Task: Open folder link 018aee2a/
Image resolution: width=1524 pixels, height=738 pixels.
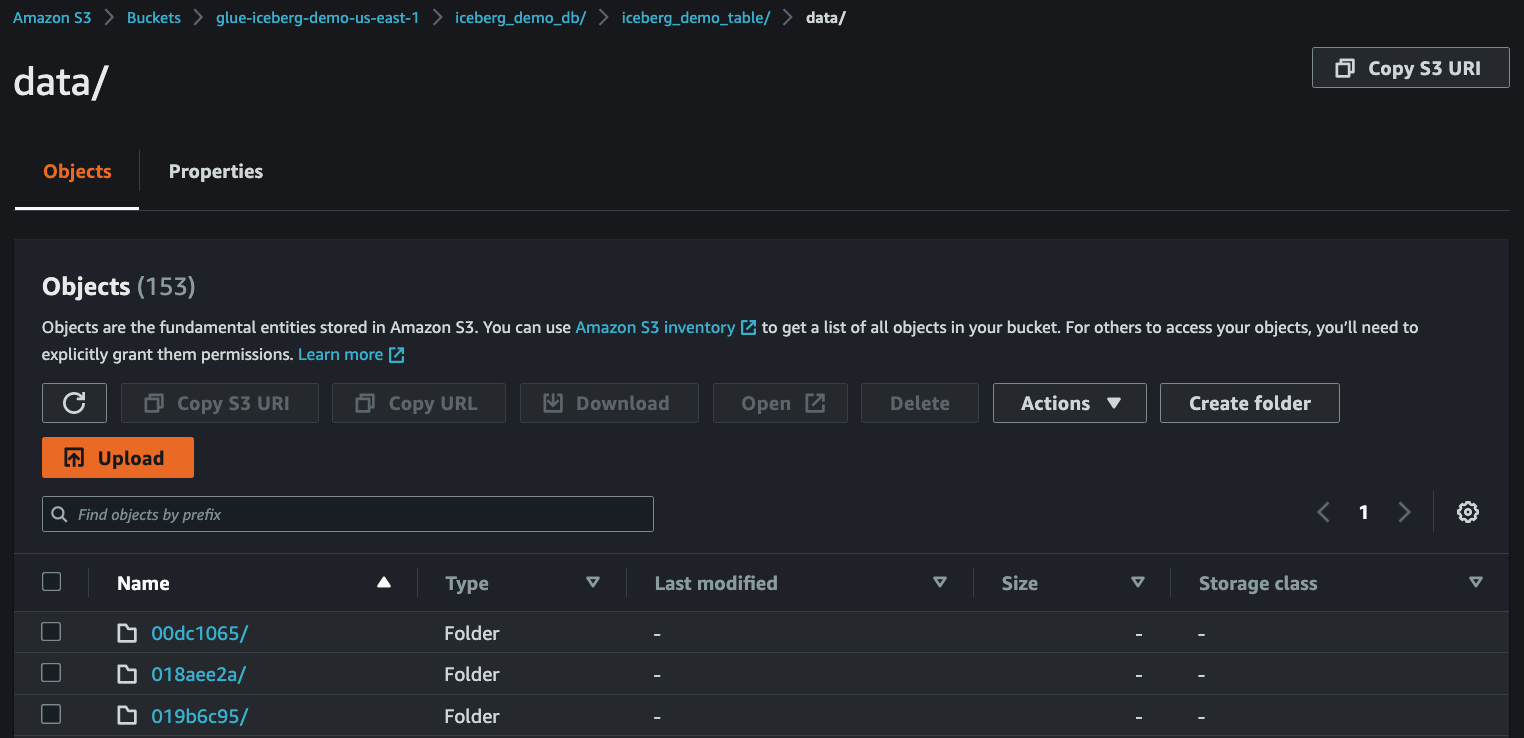Action: (x=198, y=675)
